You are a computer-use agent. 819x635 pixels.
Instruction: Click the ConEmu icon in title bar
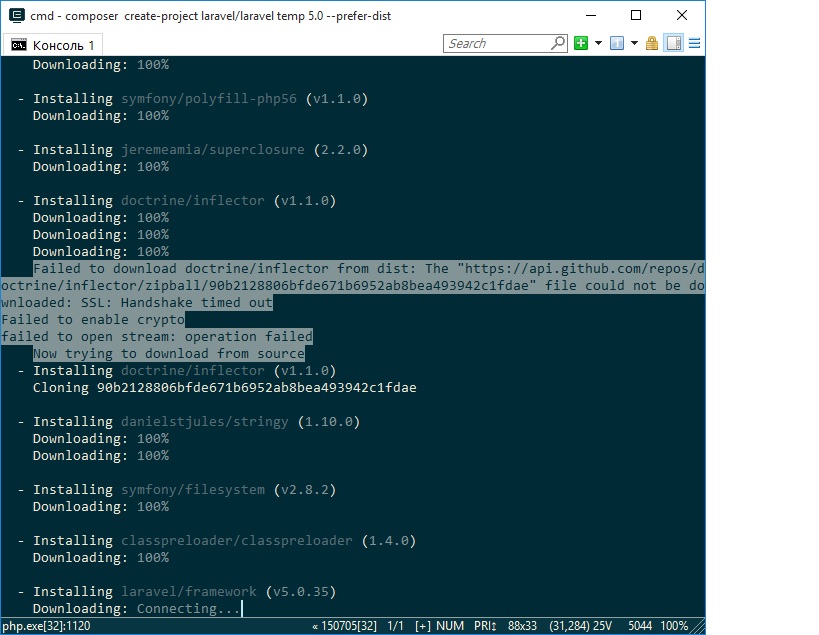pyautogui.click(x=17, y=16)
